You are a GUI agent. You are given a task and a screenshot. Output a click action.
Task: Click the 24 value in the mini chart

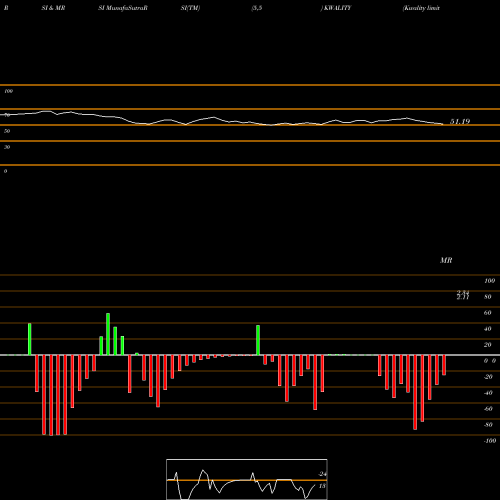[322, 474]
